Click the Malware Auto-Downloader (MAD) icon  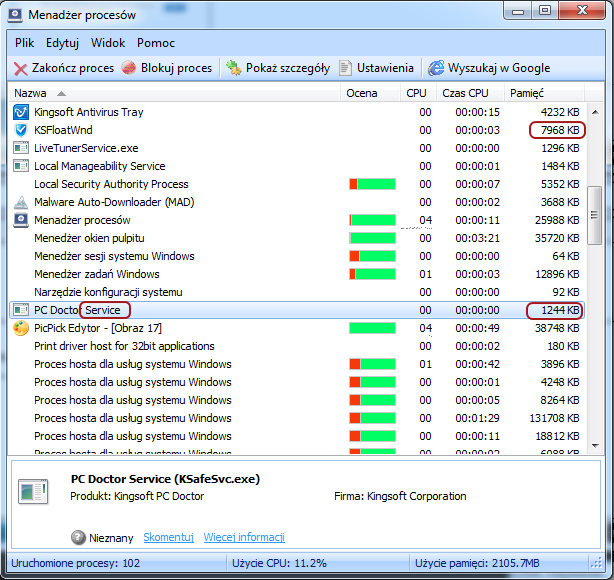click(x=21, y=202)
